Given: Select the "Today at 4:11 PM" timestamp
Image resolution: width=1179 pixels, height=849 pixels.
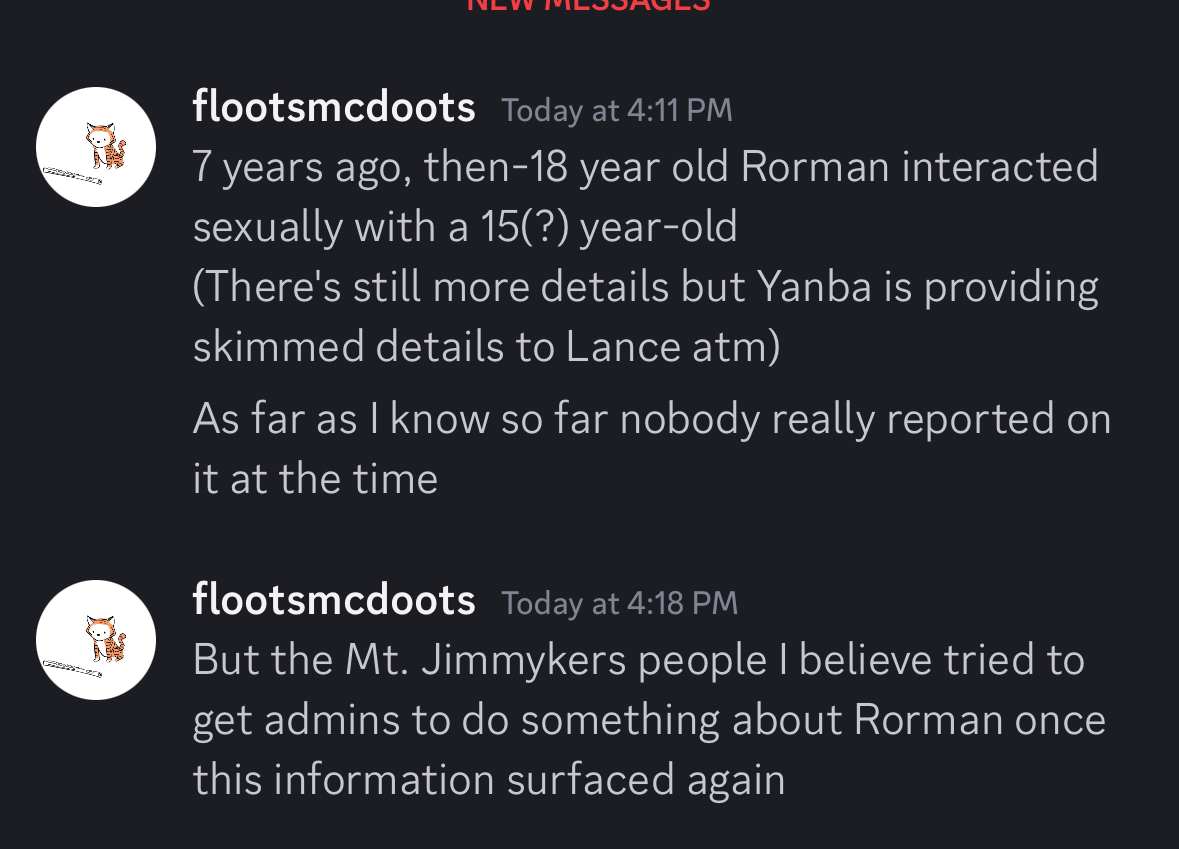Looking at the screenshot, I should (x=617, y=111).
